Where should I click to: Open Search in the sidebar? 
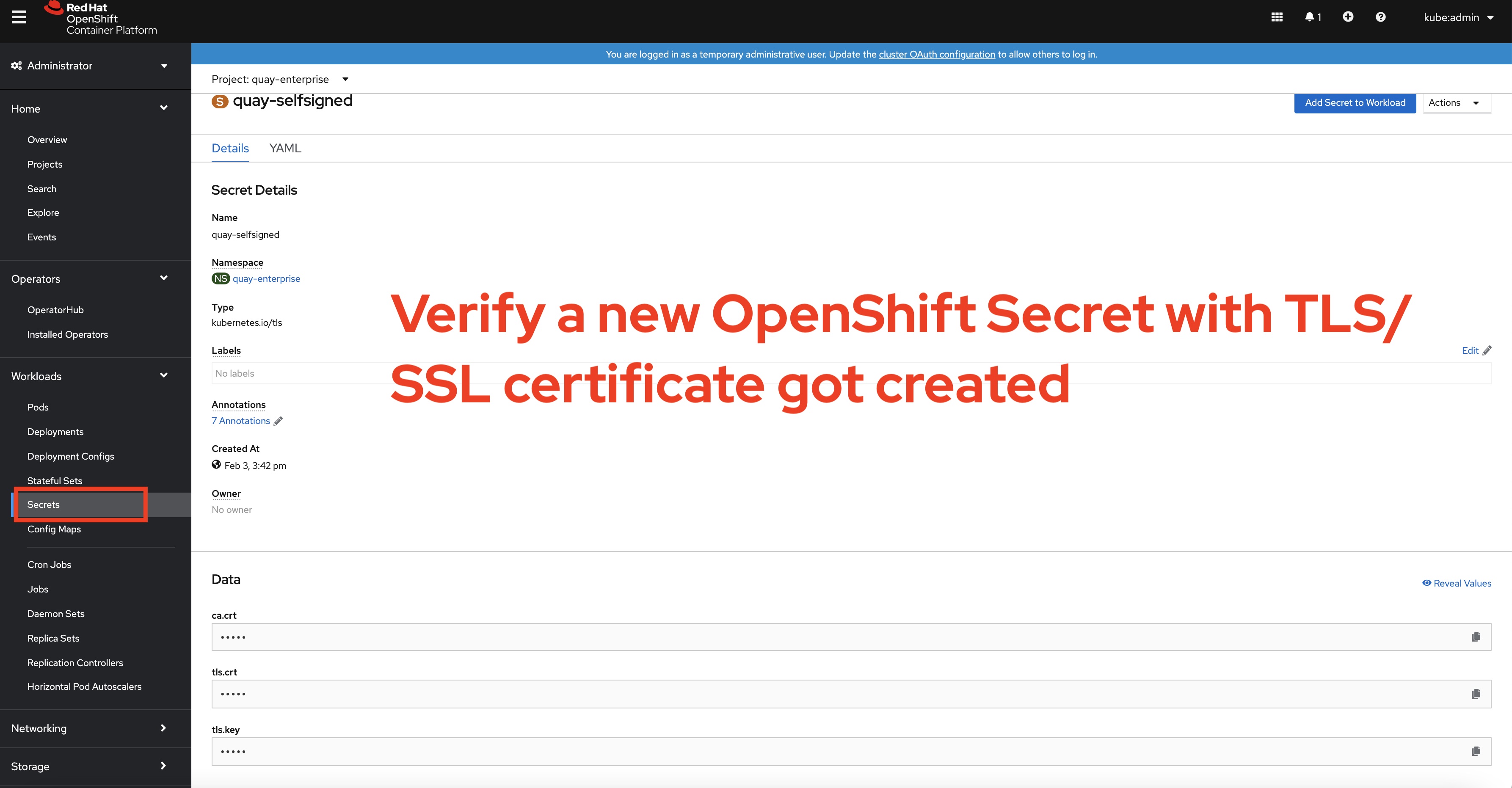pyautogui.click(x=41, y=189)
